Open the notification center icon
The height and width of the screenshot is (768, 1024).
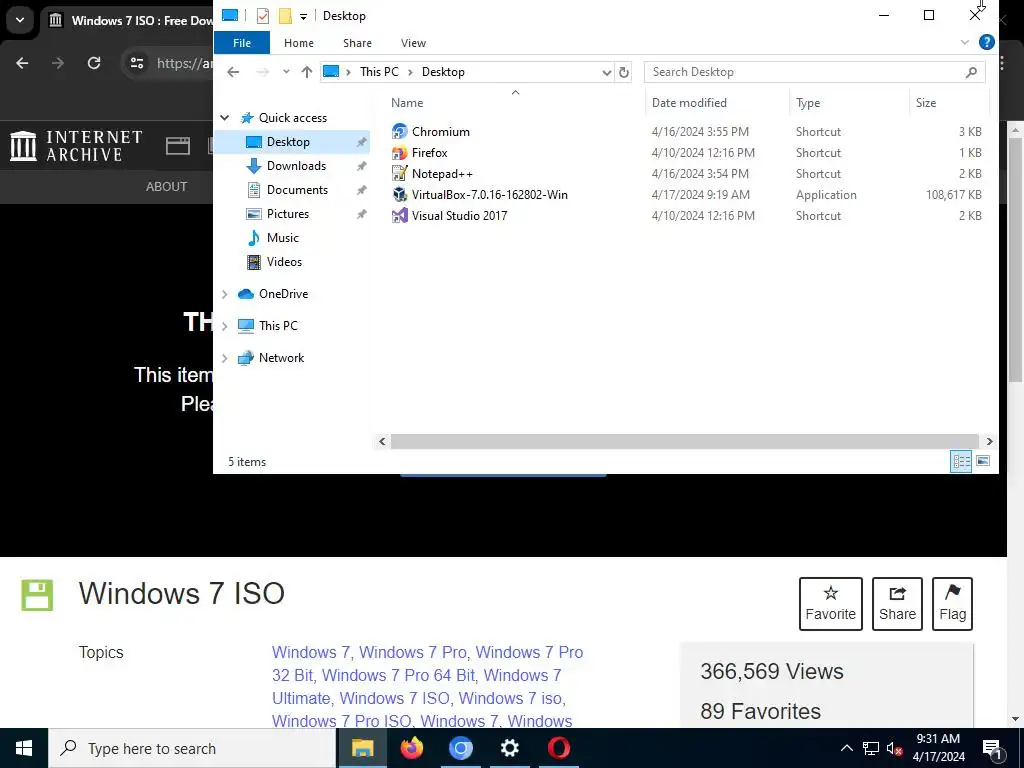pyautogui.click(x=991, y=748)
